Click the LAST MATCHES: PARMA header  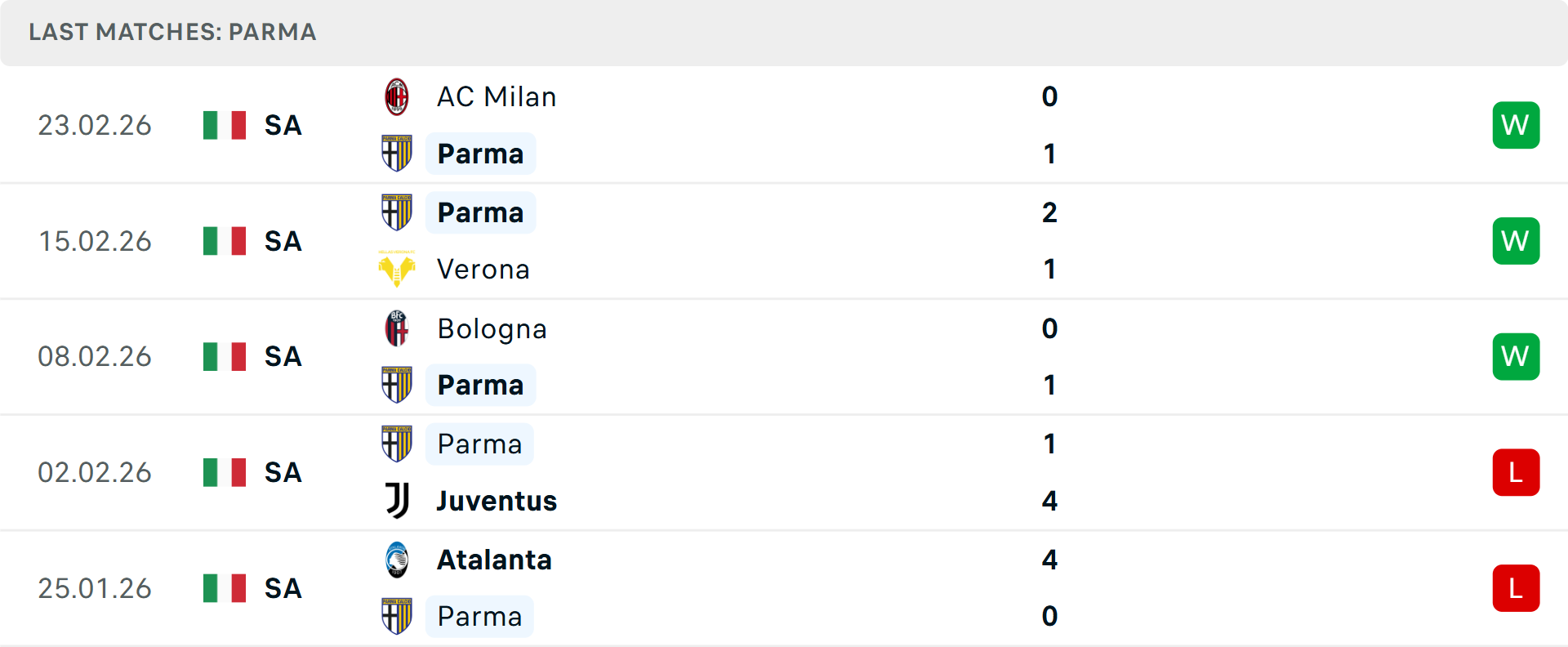[x=171, y=32]
